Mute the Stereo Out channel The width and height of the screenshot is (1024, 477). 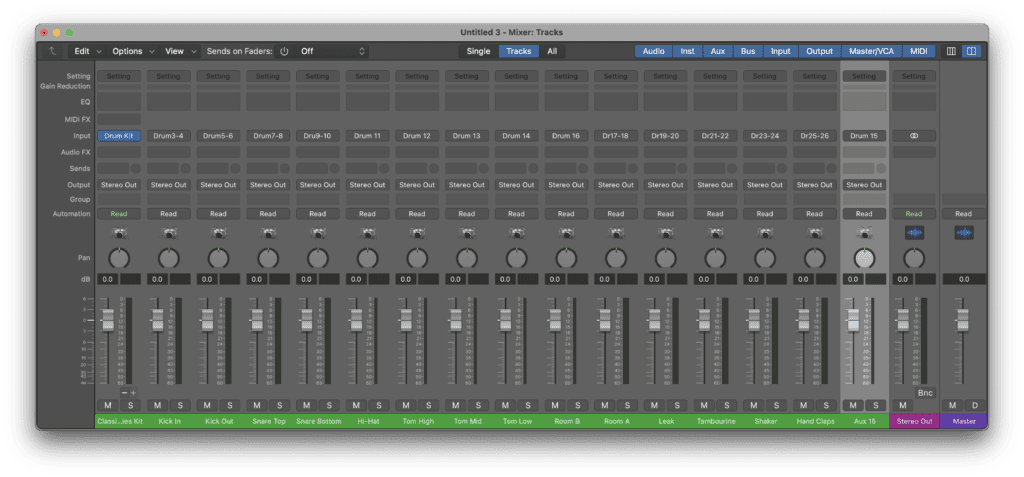[x=903, y=406]
